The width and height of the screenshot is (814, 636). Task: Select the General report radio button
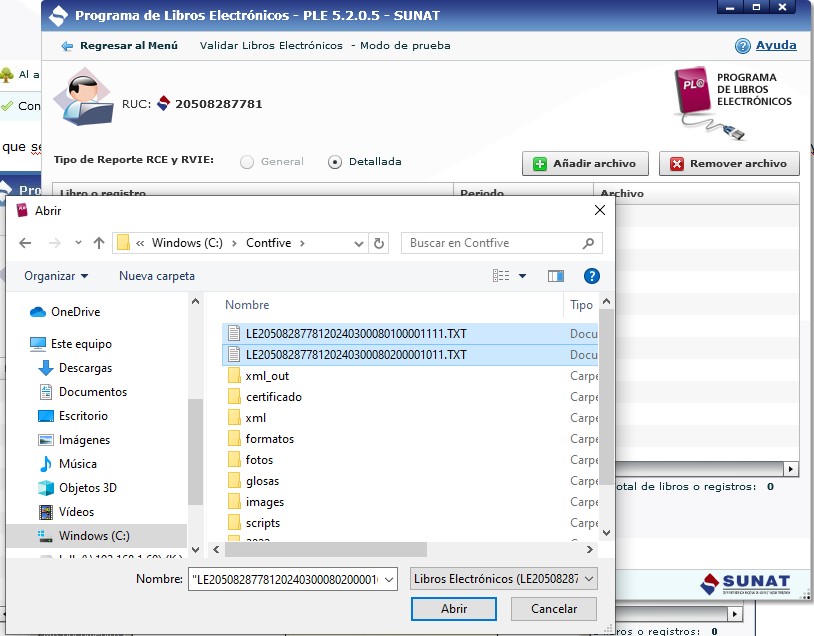(246, 162)
